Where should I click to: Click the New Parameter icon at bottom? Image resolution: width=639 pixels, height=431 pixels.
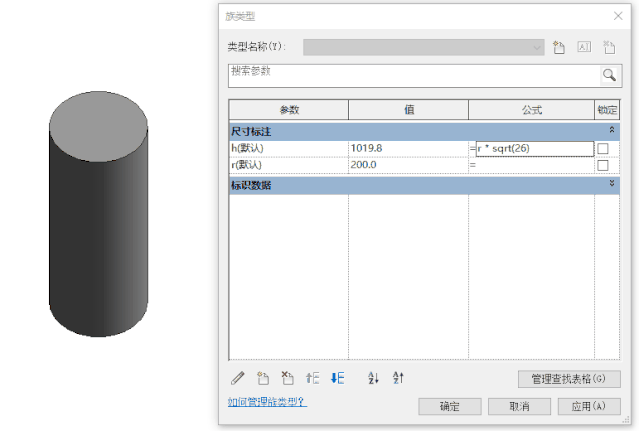pyautogui.click(x=263, y=378)
